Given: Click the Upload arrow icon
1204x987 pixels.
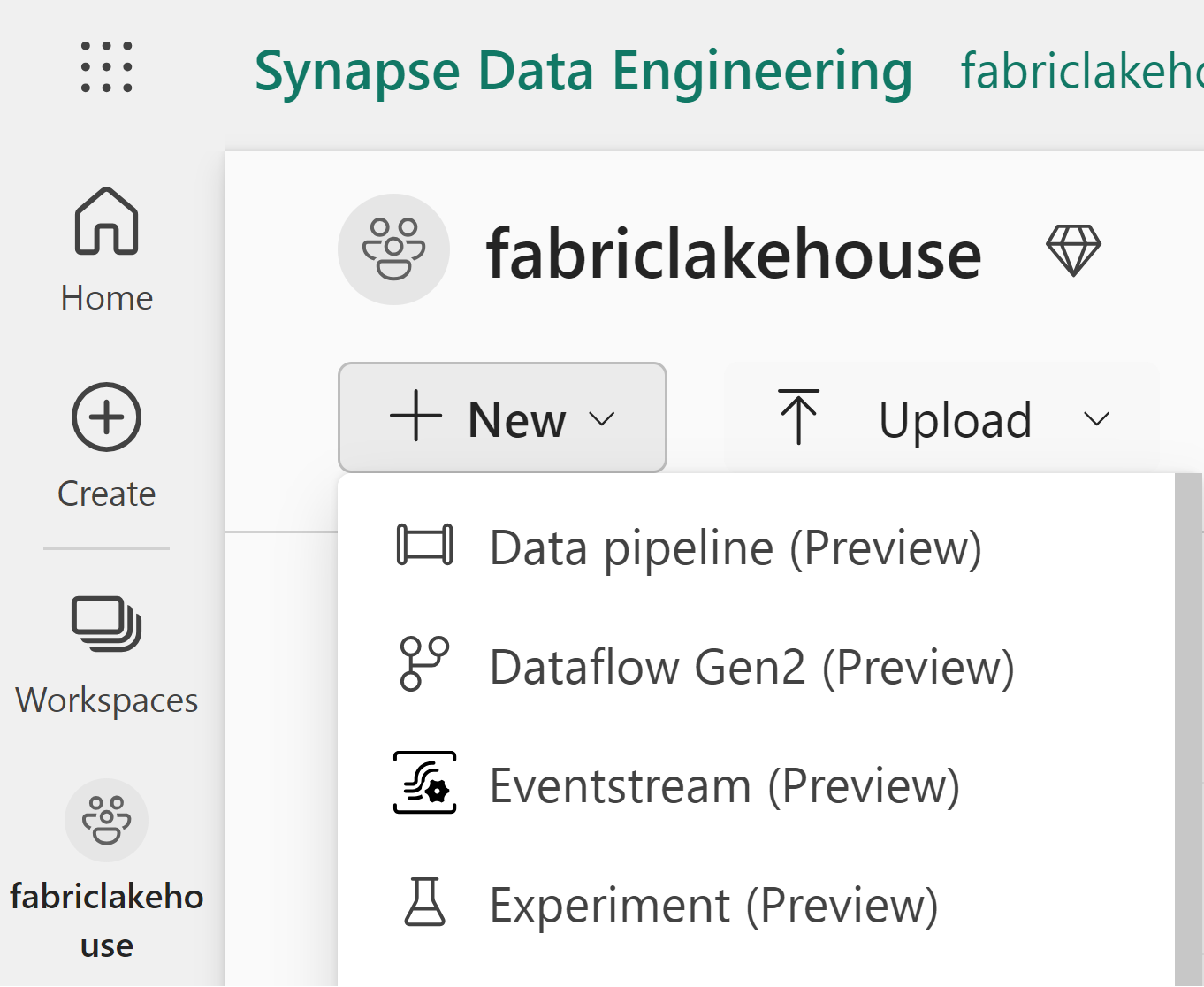Looking at the screenshot, I should (799, 417).
